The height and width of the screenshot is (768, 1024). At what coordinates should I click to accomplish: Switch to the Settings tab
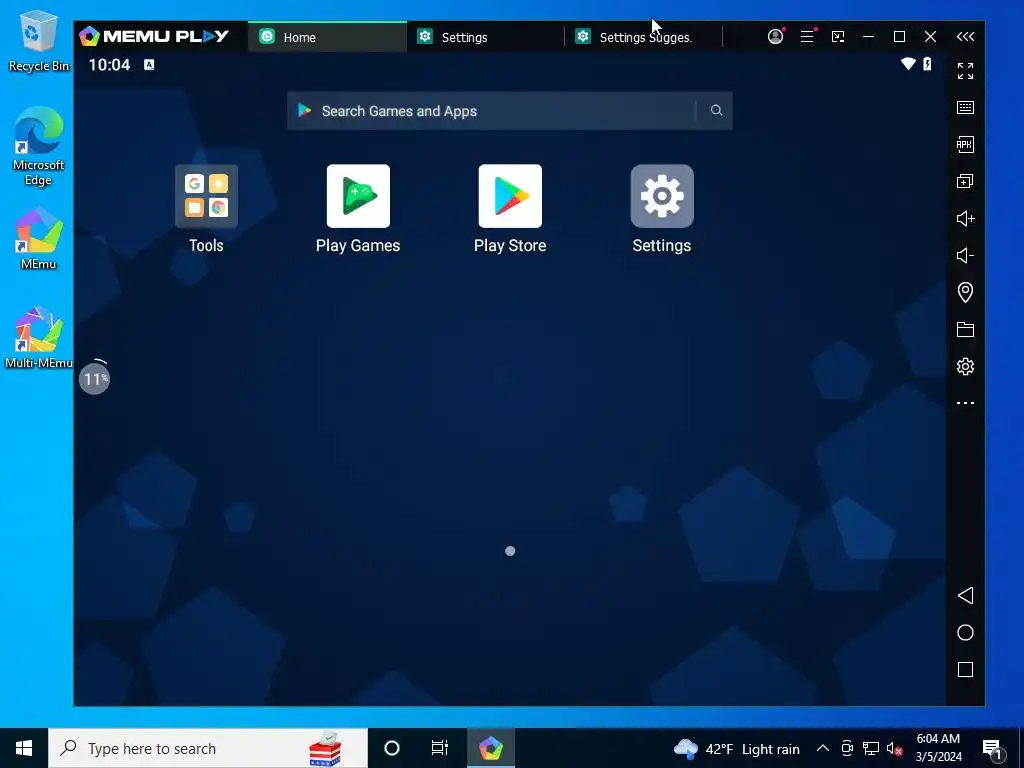[x=485, y=37]
